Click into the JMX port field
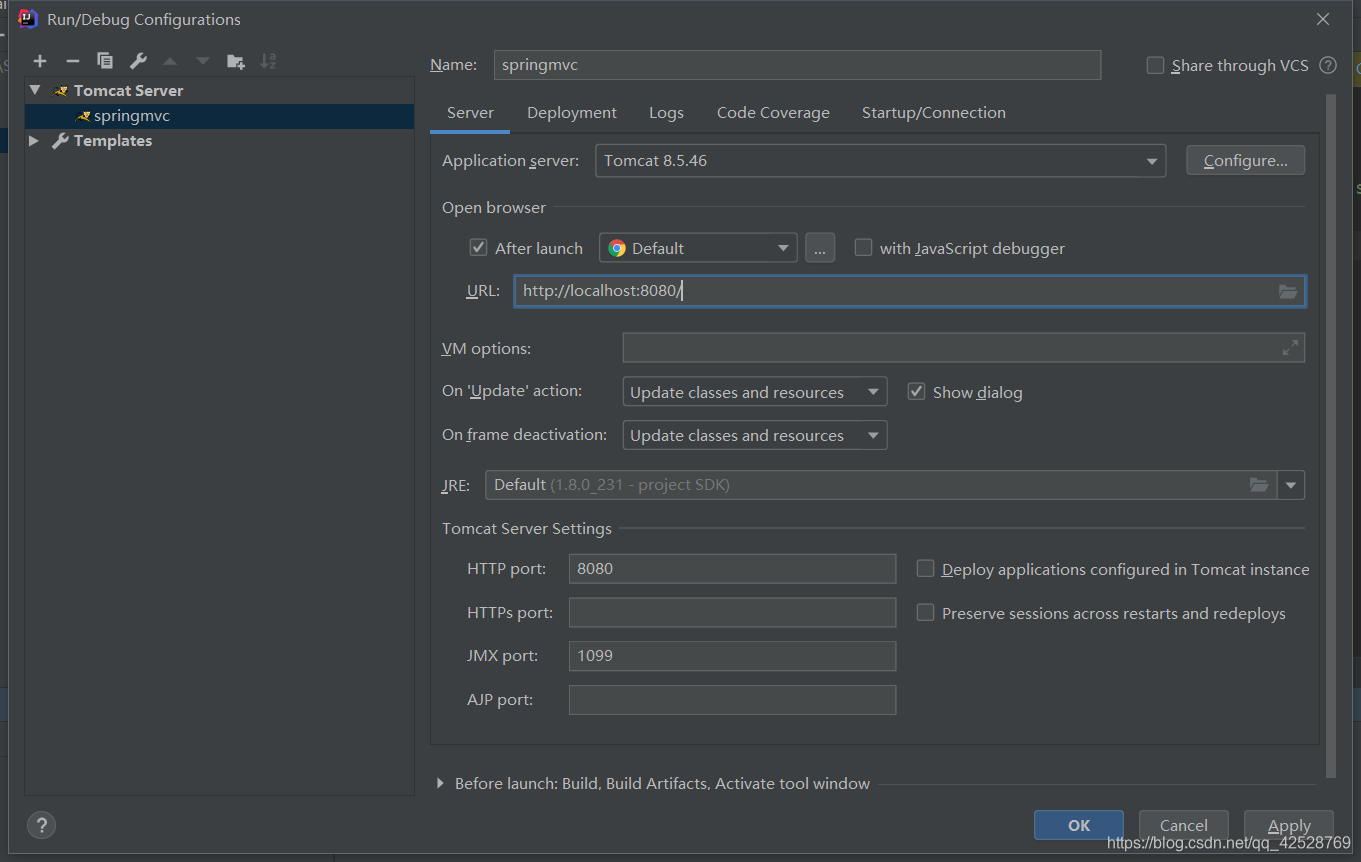 coord(732,656)
